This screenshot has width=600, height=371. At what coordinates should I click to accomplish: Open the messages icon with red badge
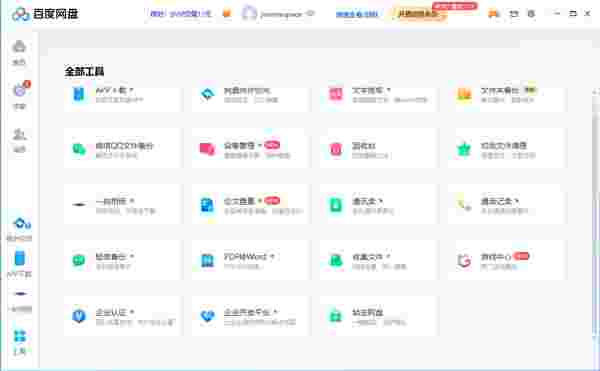coord(20,91)
